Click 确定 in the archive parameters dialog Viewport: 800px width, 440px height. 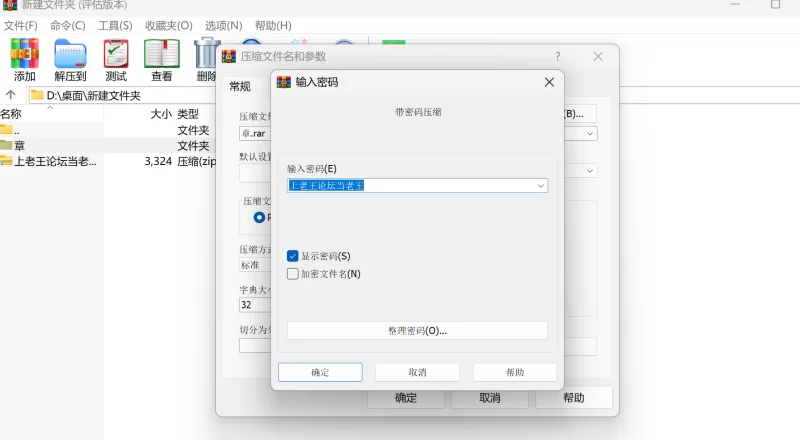(406, 398)
